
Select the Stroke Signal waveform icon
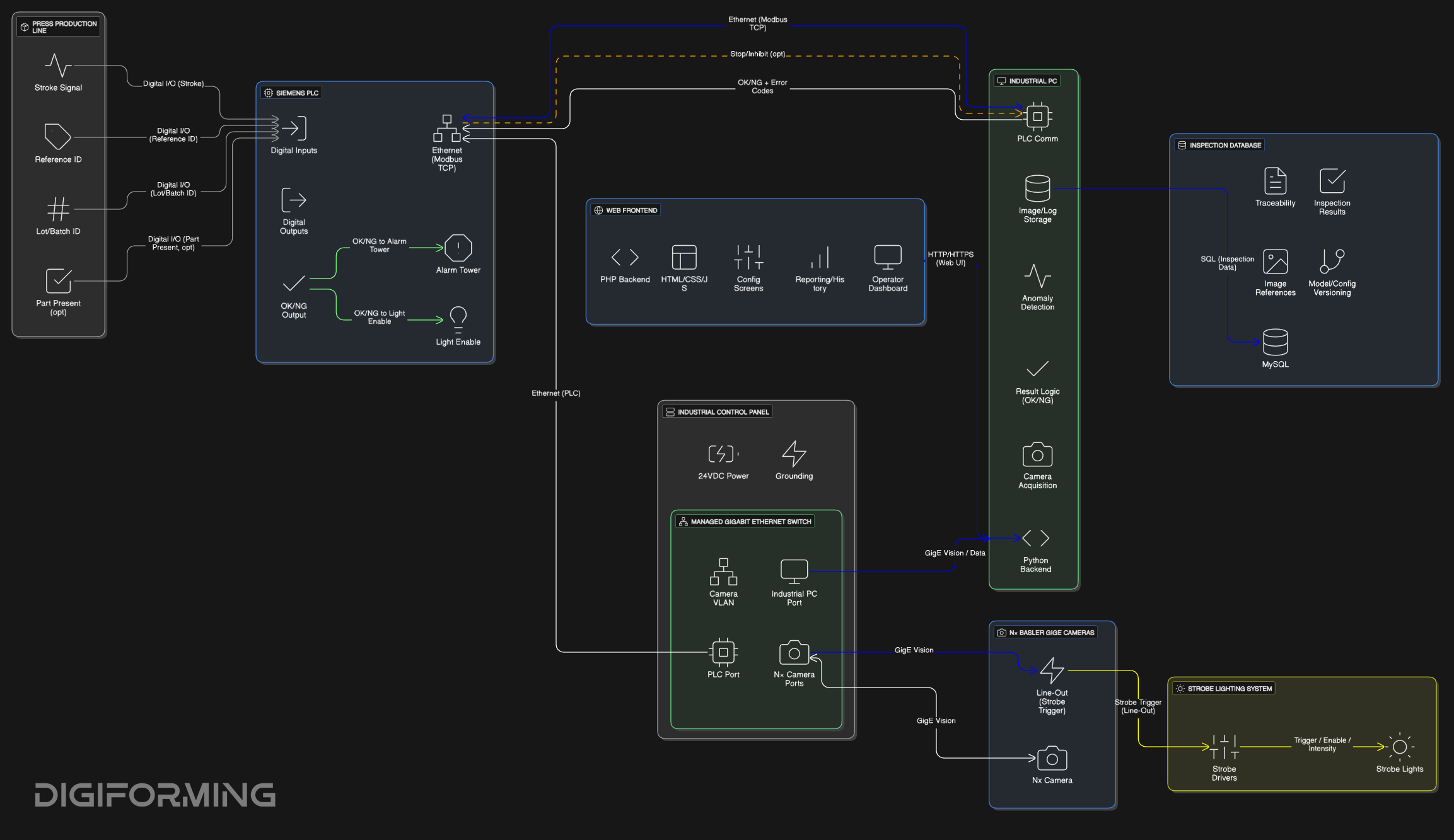point(58,66)
